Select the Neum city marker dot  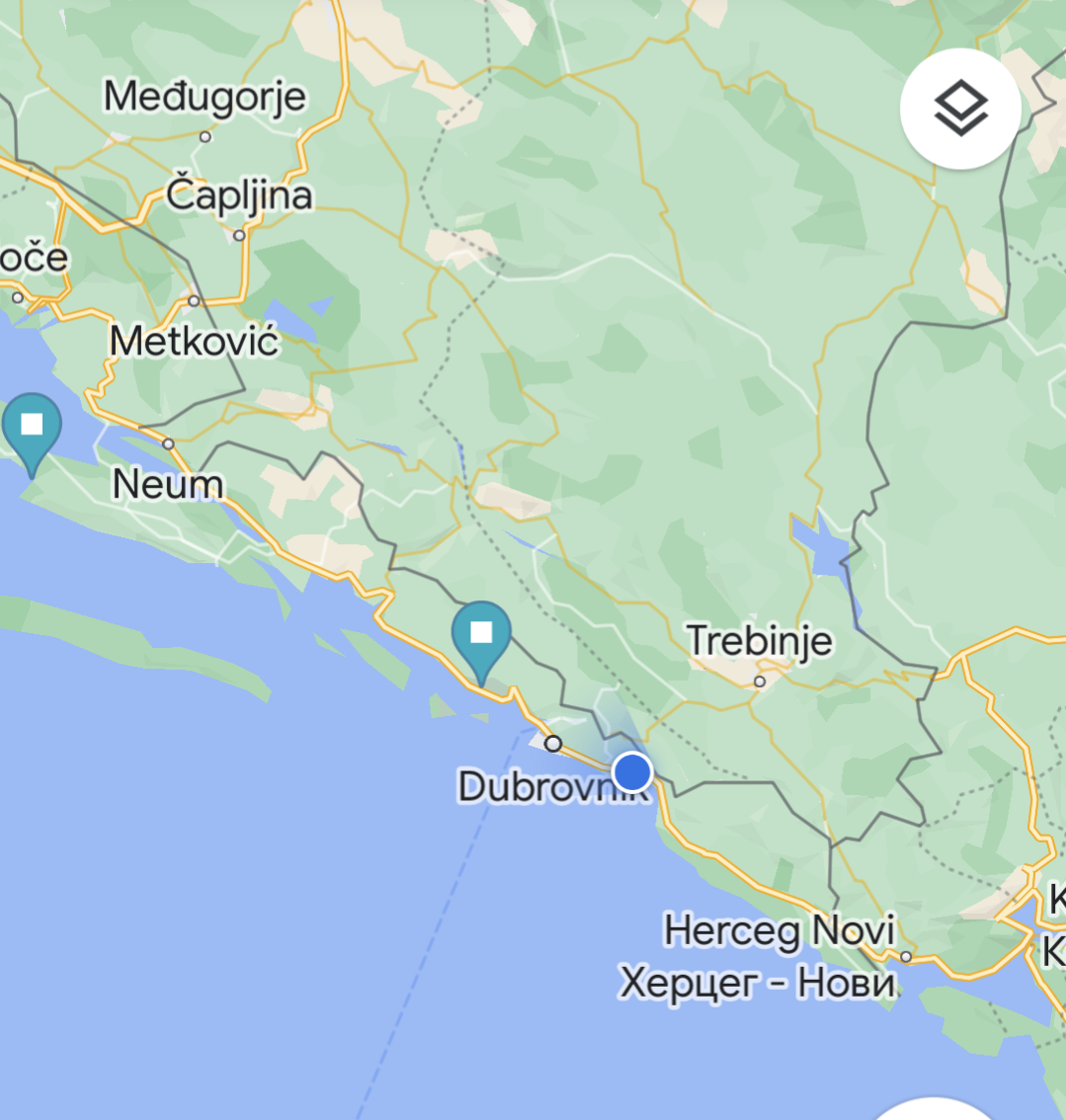click(x=169, y=444)
